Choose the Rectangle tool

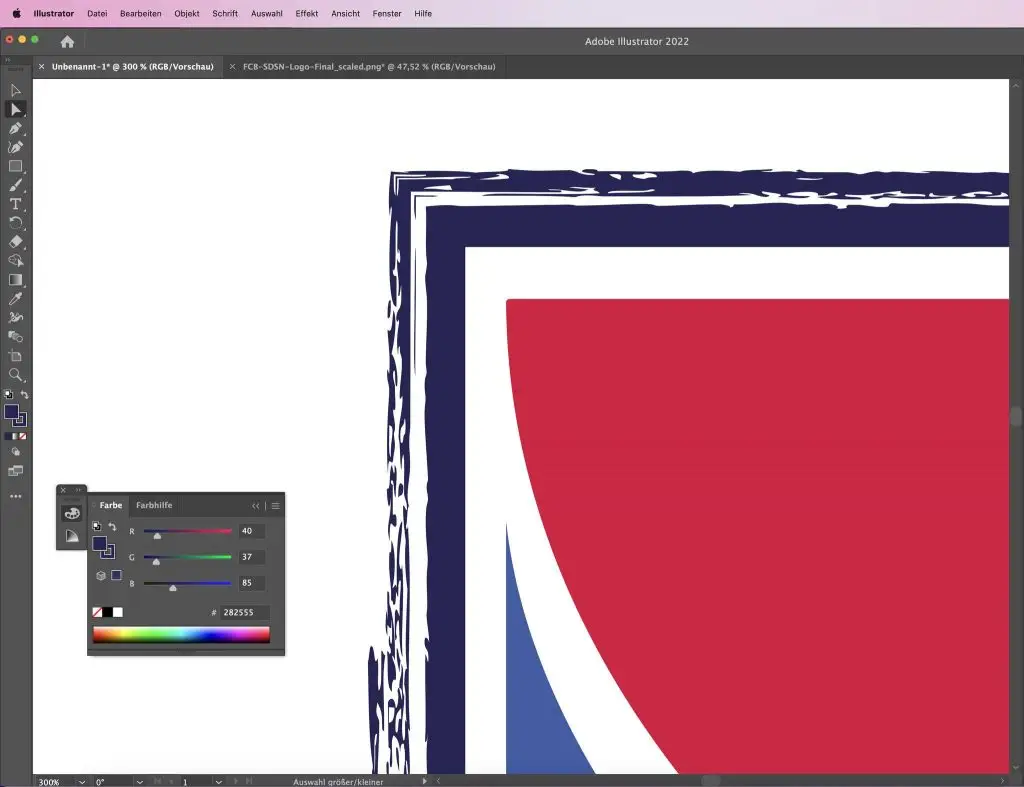pyautogui.click(x=15, y=166)
